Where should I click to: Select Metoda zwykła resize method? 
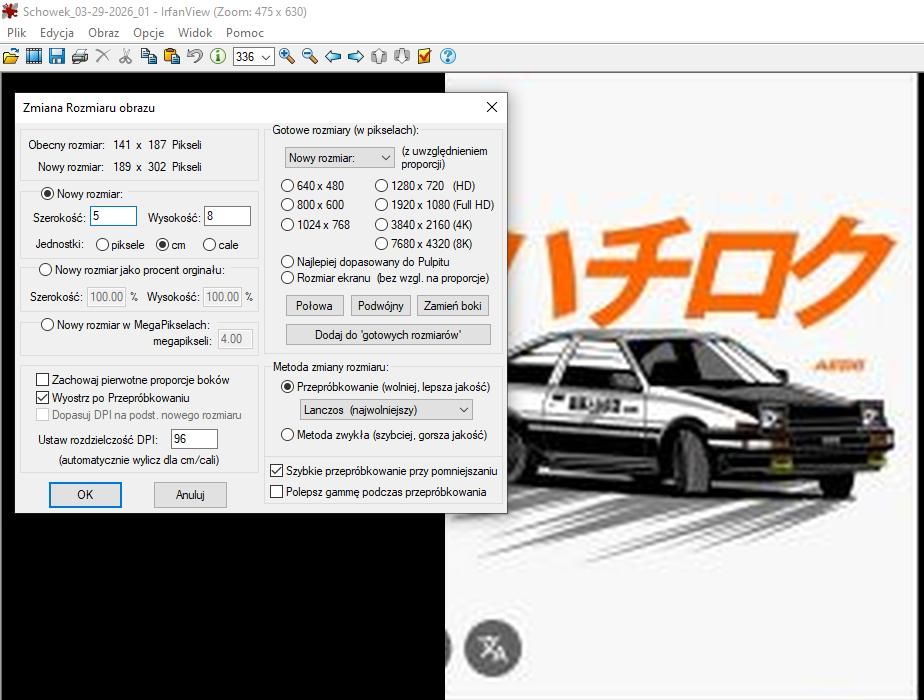[x=287, y=435]
